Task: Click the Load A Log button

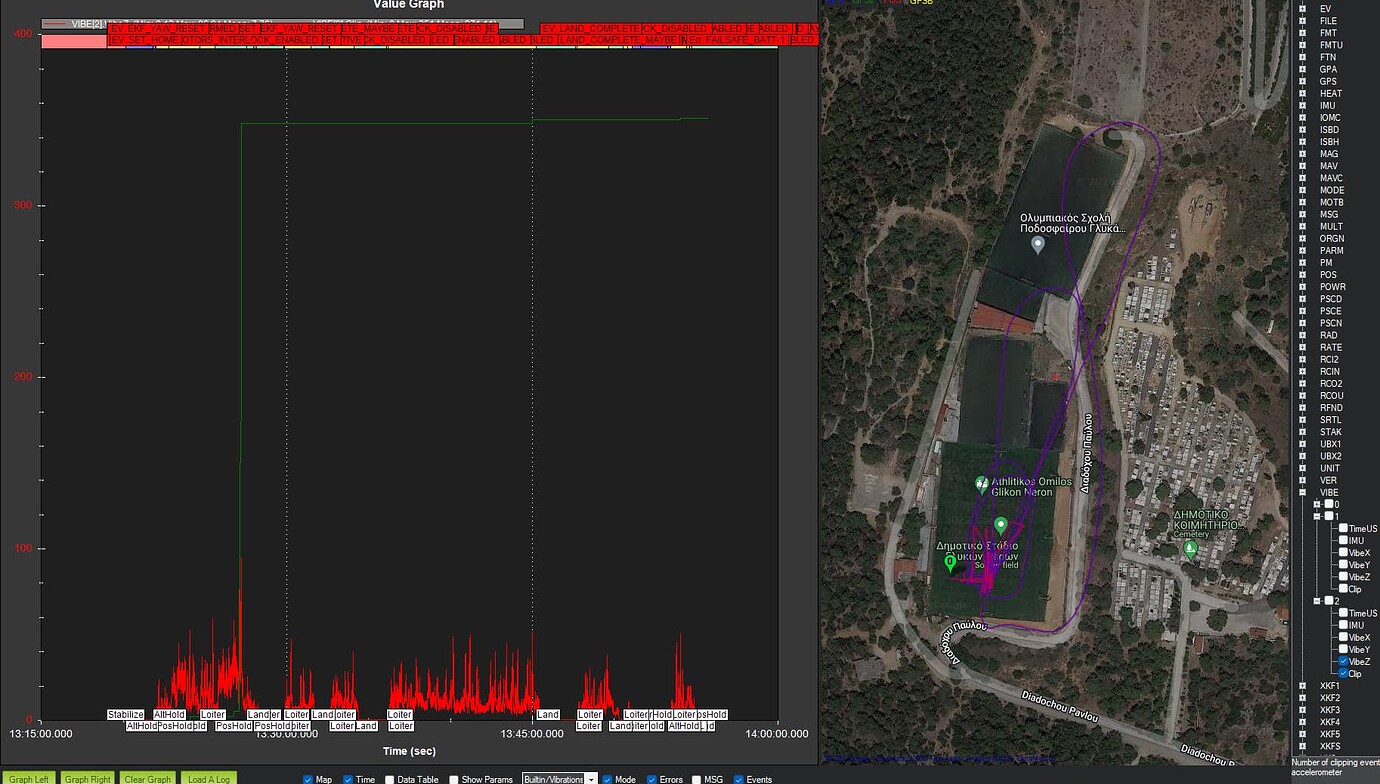Action: click(x=208, y=778)
